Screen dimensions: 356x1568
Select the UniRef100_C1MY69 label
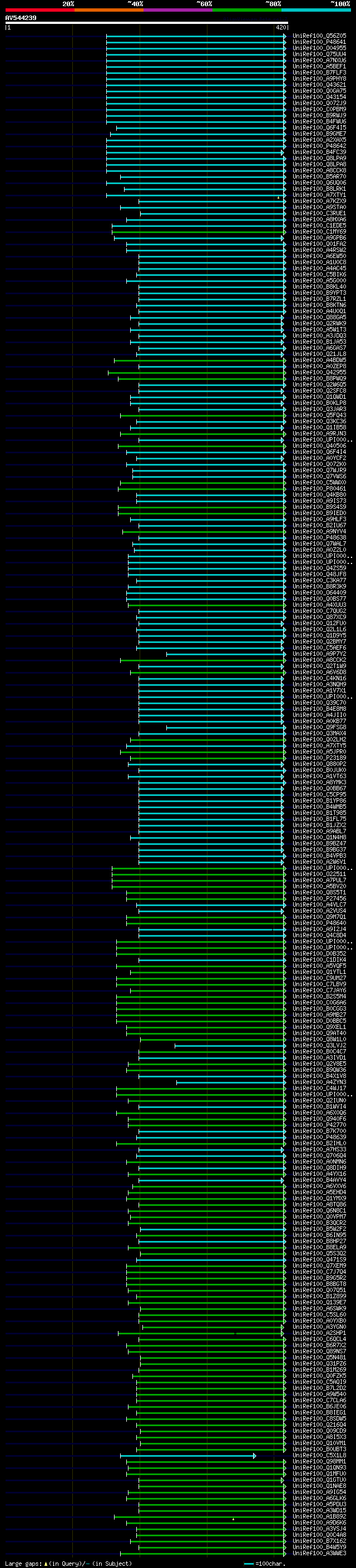click(x=319, y=231)
